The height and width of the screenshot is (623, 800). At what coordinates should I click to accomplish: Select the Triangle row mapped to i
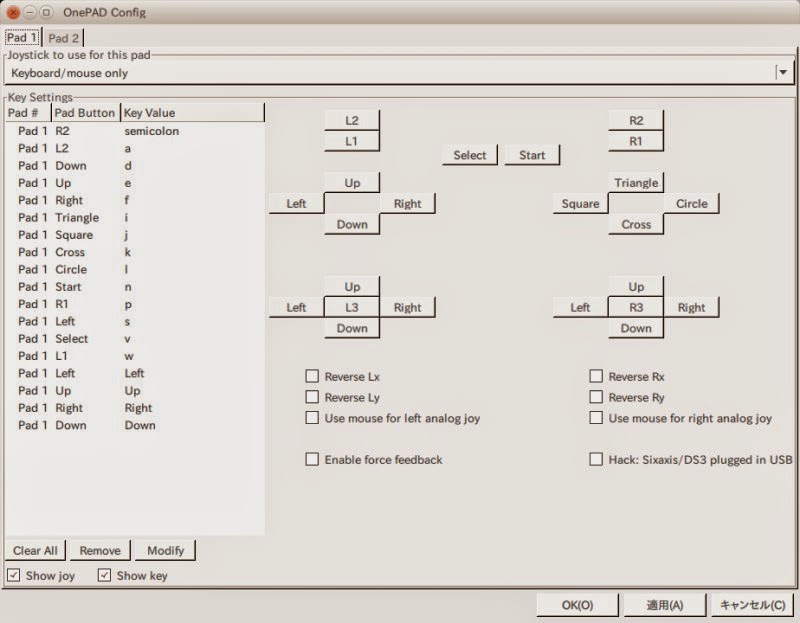pyautogui.click(x=135, y=218)
